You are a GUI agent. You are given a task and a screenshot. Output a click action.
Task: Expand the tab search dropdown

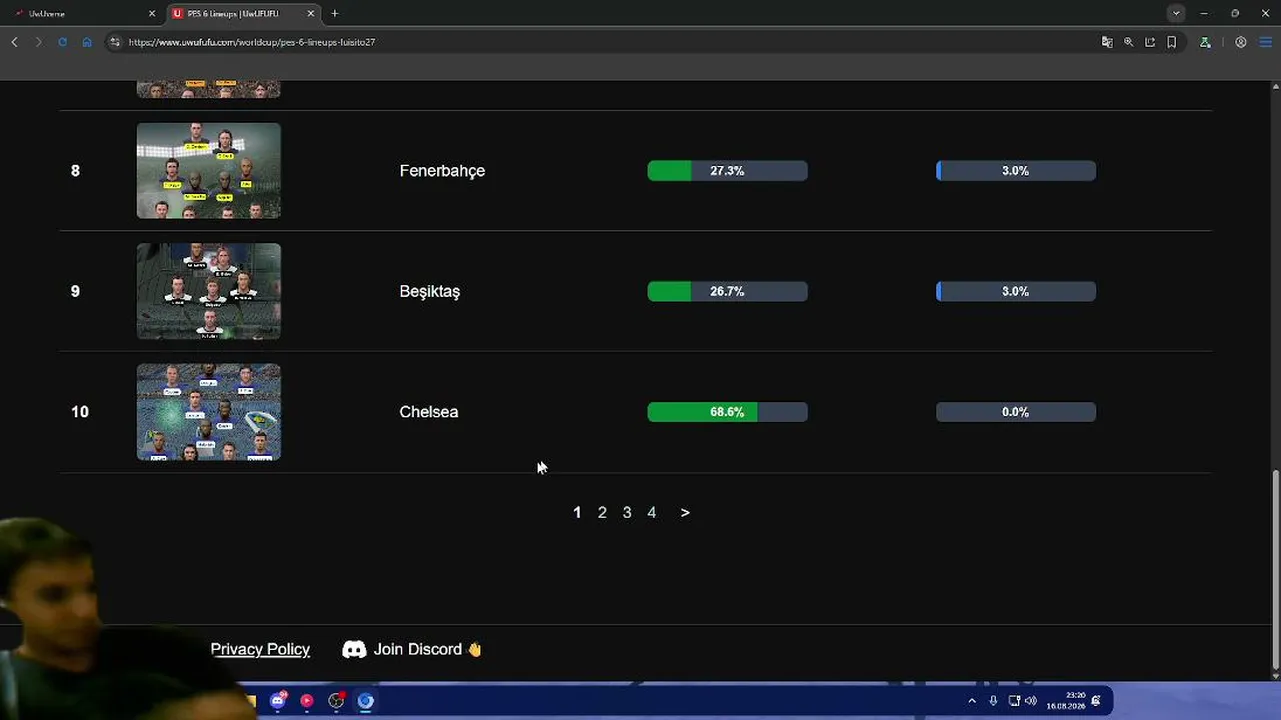(x=1176, y=13)
